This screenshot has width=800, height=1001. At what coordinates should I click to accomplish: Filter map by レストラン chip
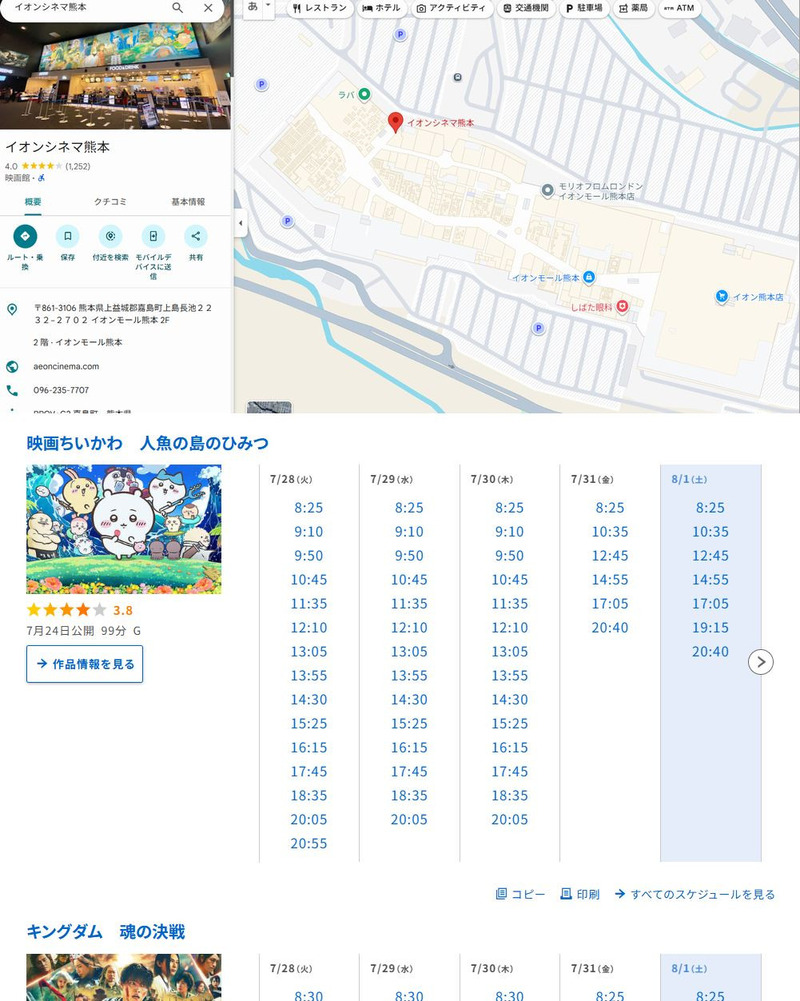click(319, 8)
